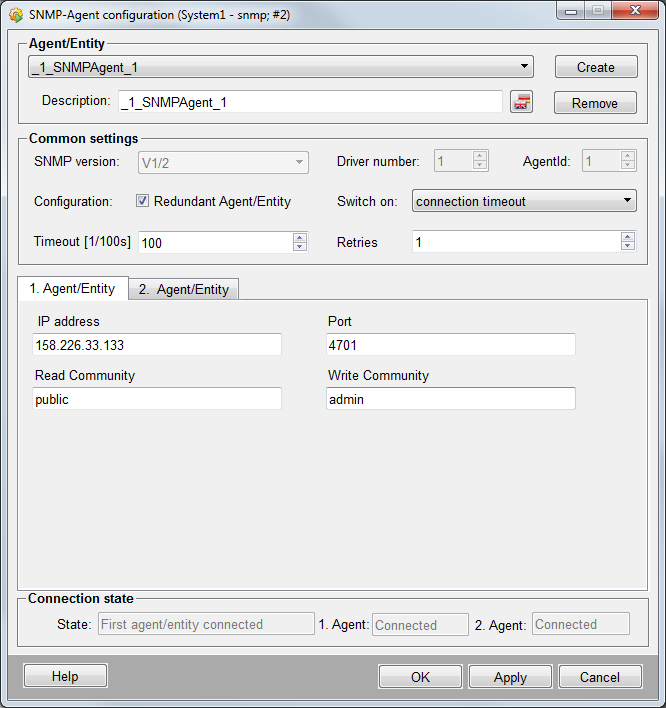Decrease Timeout value with down arrow
This screenshot has width=666, height=708.
tap(300, 247)
